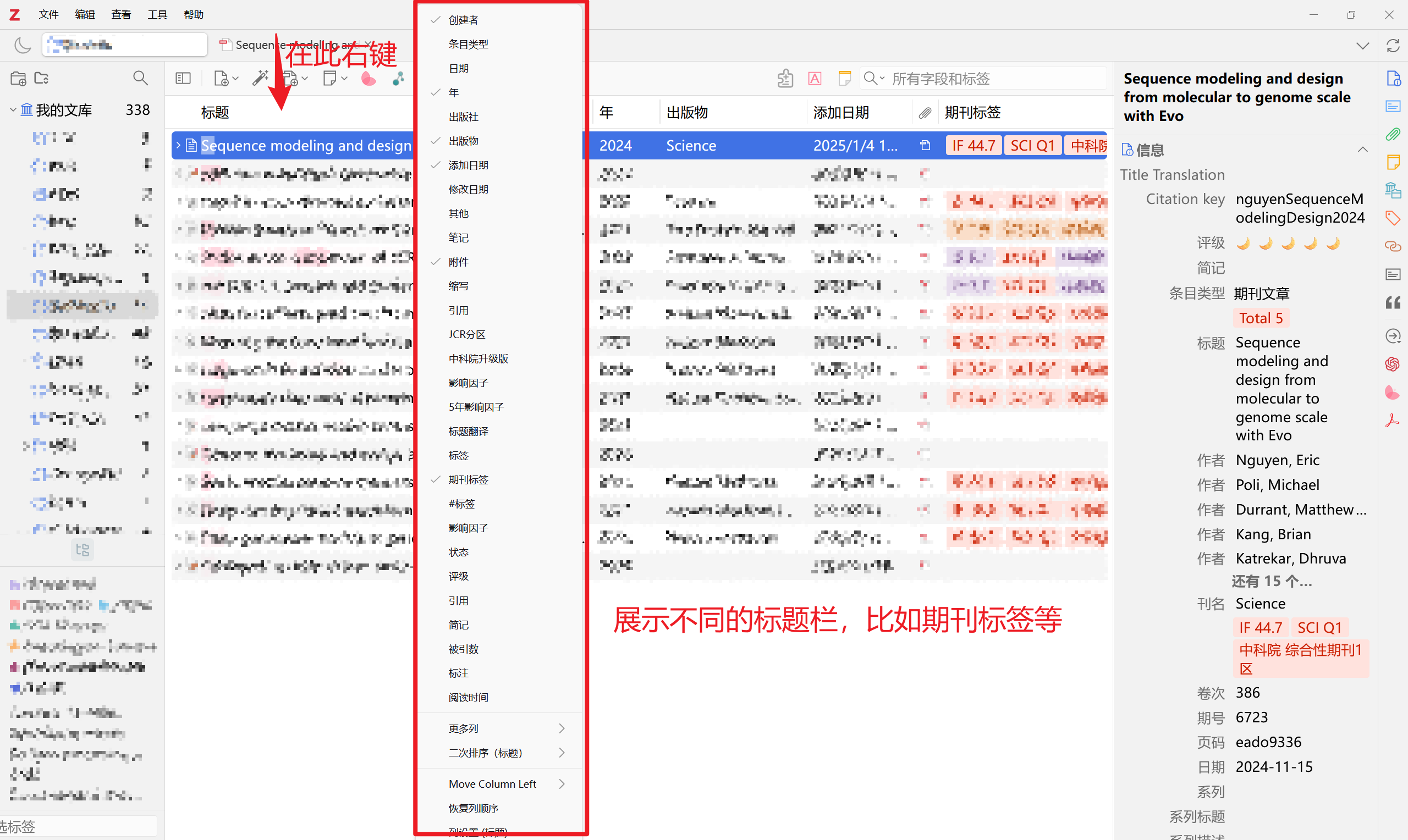Open the 编辑 menu
This screenshot has height=840, width=1408.
click(x=84, y=15)
